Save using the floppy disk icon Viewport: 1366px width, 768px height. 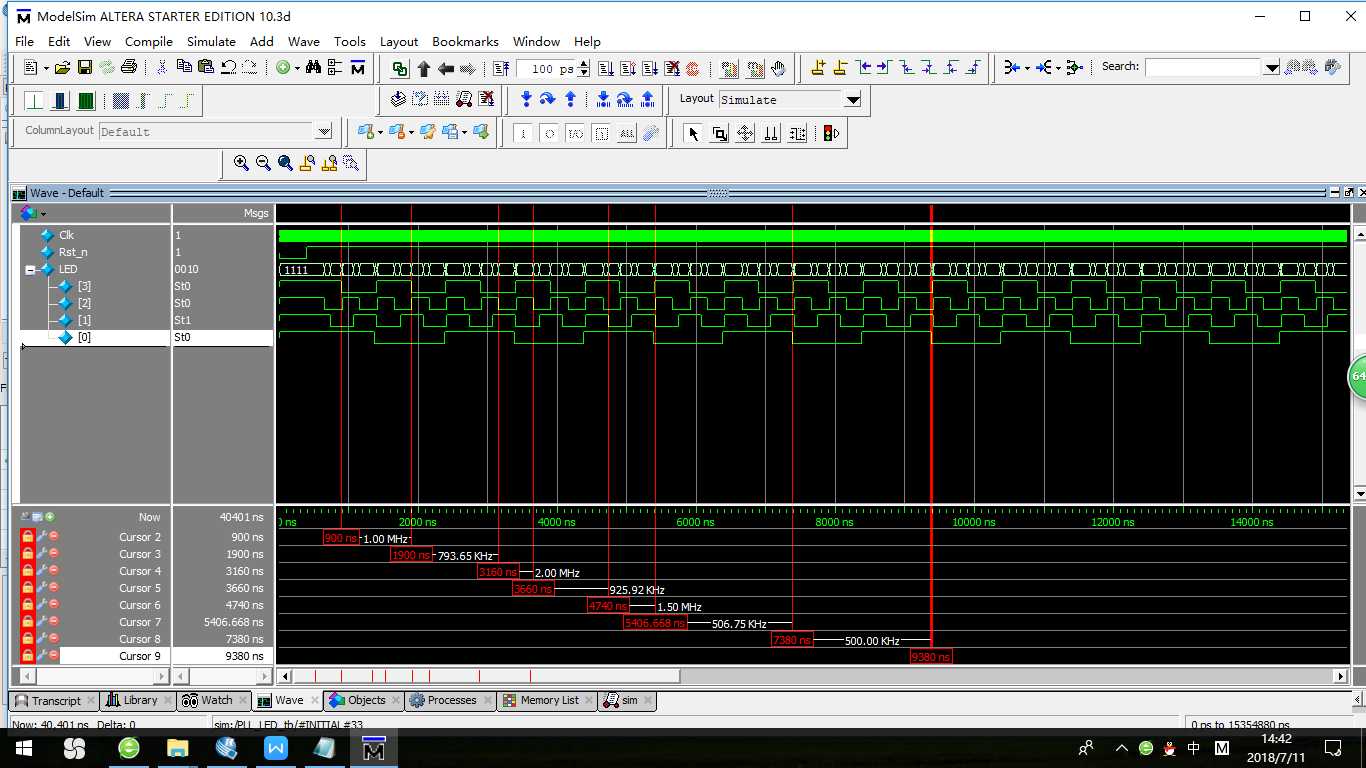(x=85, y=68)
